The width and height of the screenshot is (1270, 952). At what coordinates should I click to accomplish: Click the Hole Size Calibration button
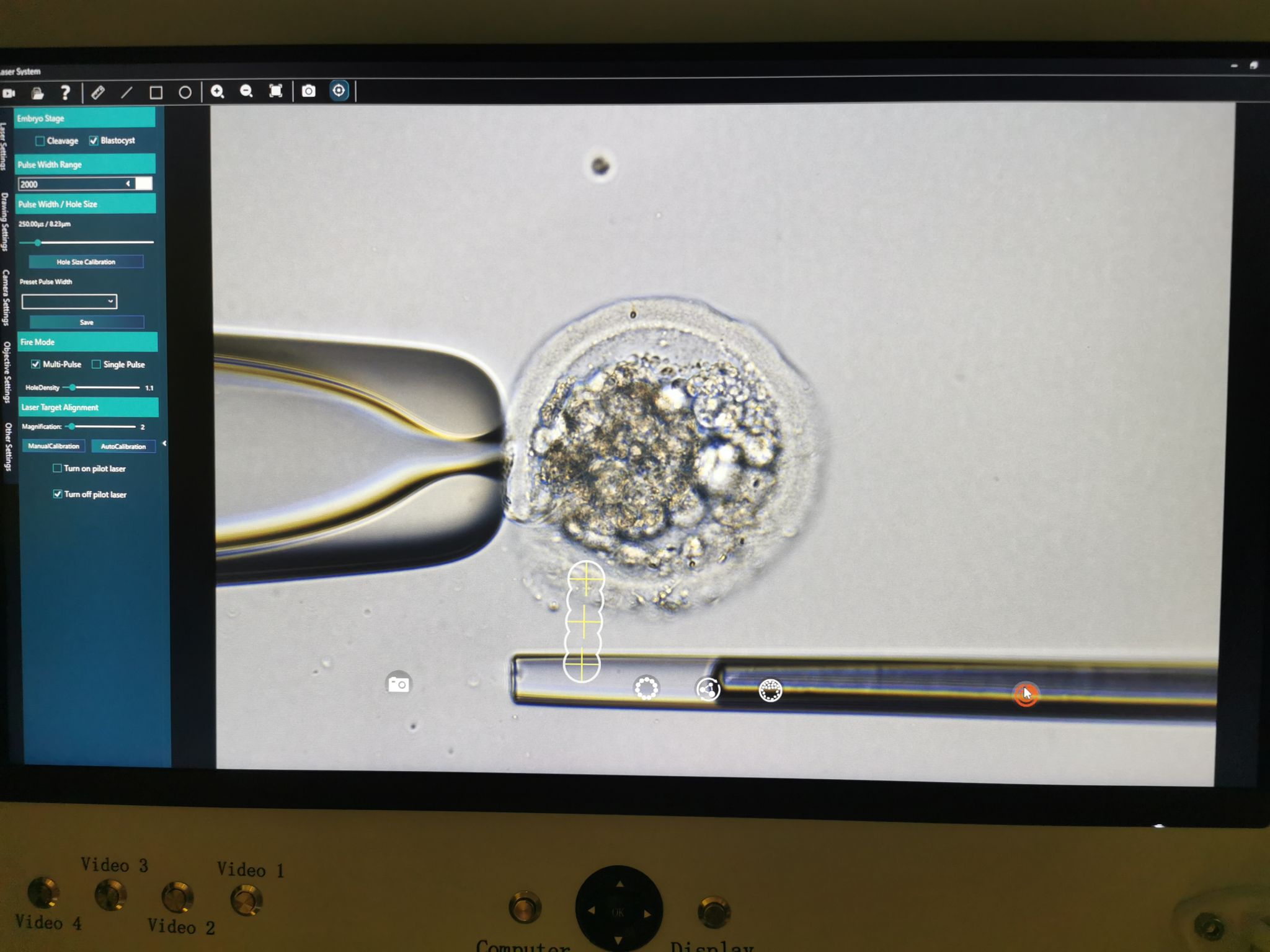[x=86, y=262]
